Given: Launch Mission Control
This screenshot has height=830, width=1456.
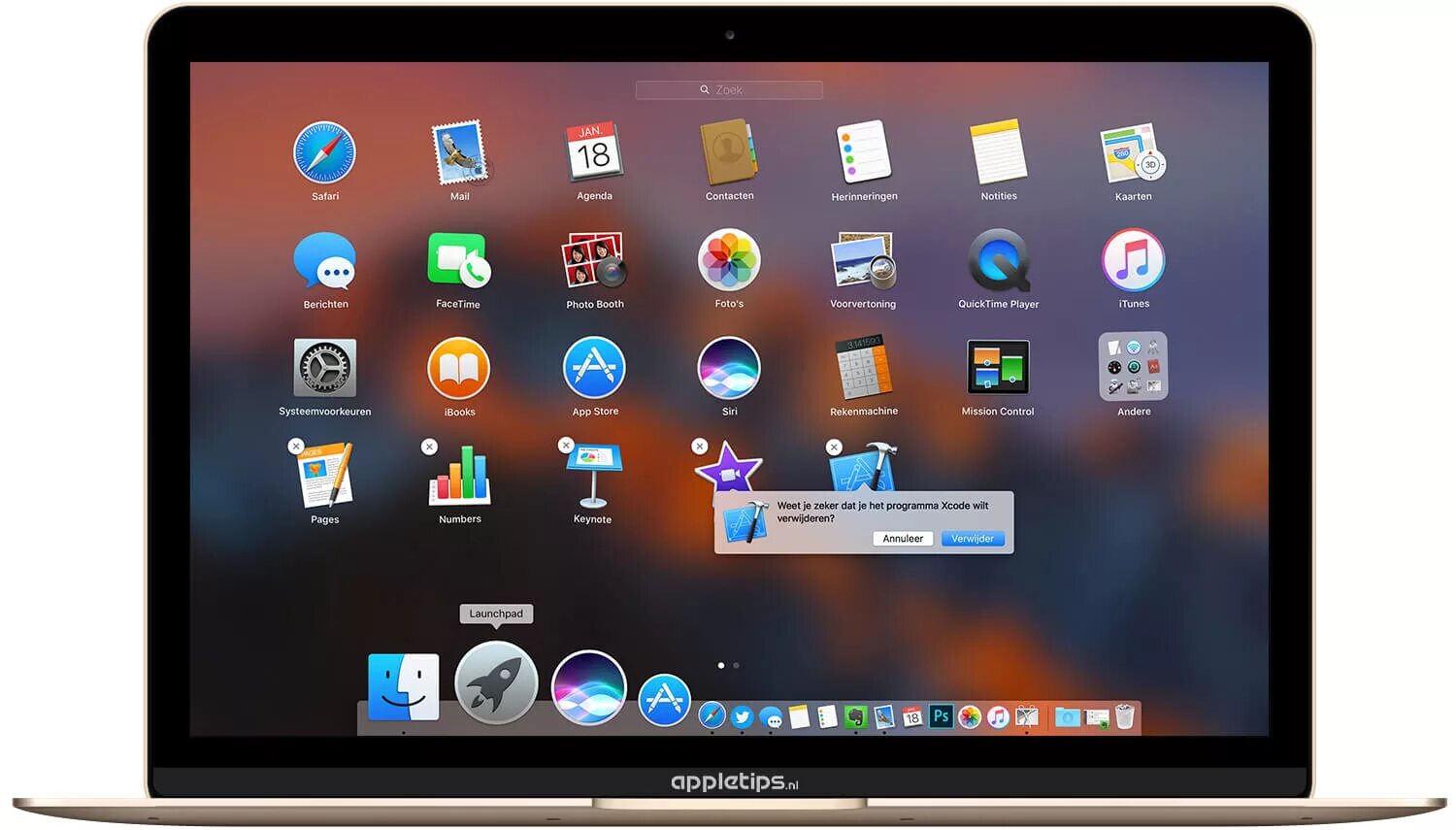Looking at the screenshot, I should tap(998, 367).
